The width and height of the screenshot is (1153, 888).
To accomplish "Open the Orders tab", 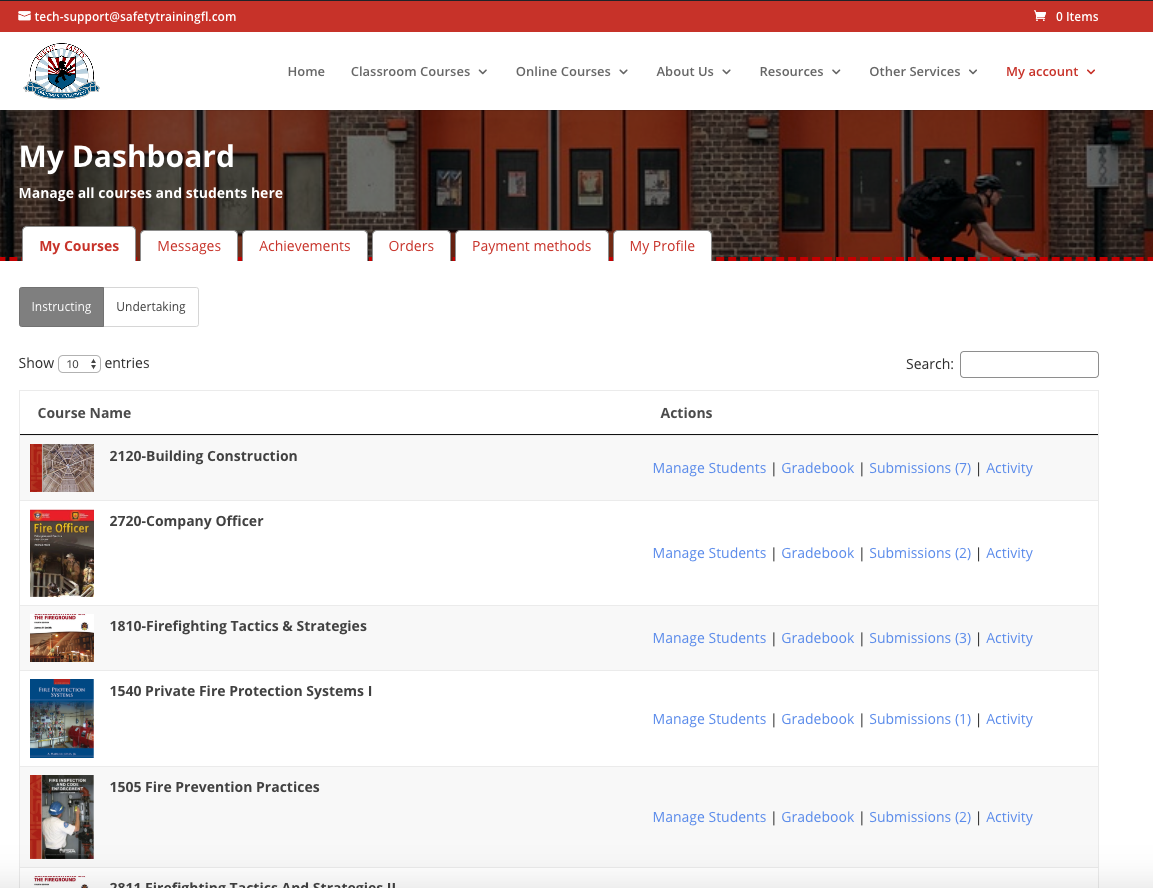I will [411, 245].
